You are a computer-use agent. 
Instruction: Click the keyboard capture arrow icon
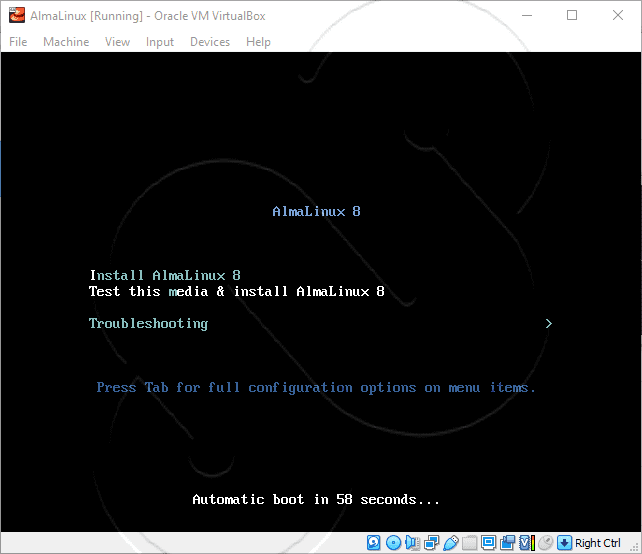(x=564, y=543)
